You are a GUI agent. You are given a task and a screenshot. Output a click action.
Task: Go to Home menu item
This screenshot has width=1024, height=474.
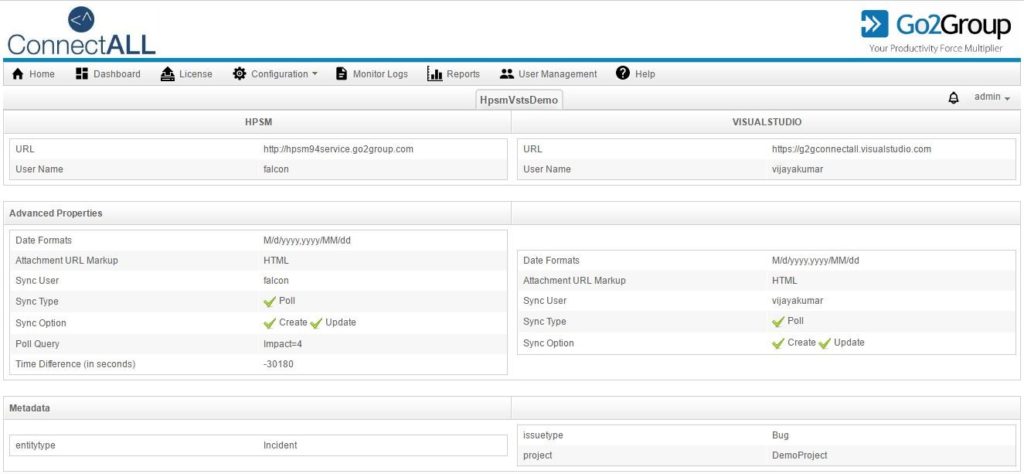(33, 74)
